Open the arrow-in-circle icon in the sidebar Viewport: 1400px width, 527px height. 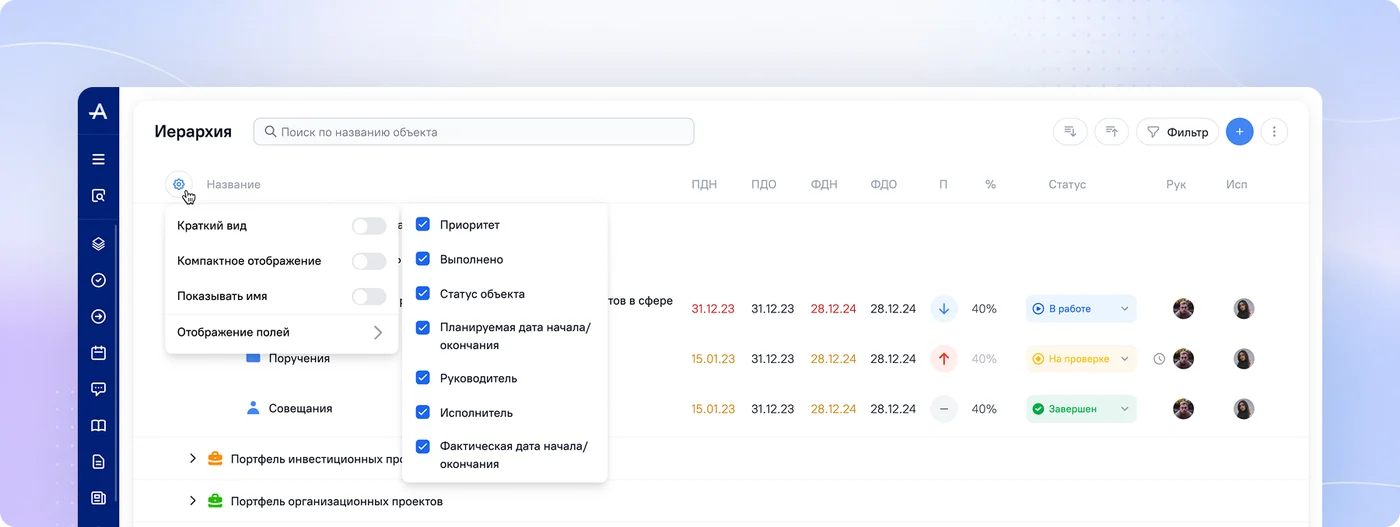click(x=98, y=317)
